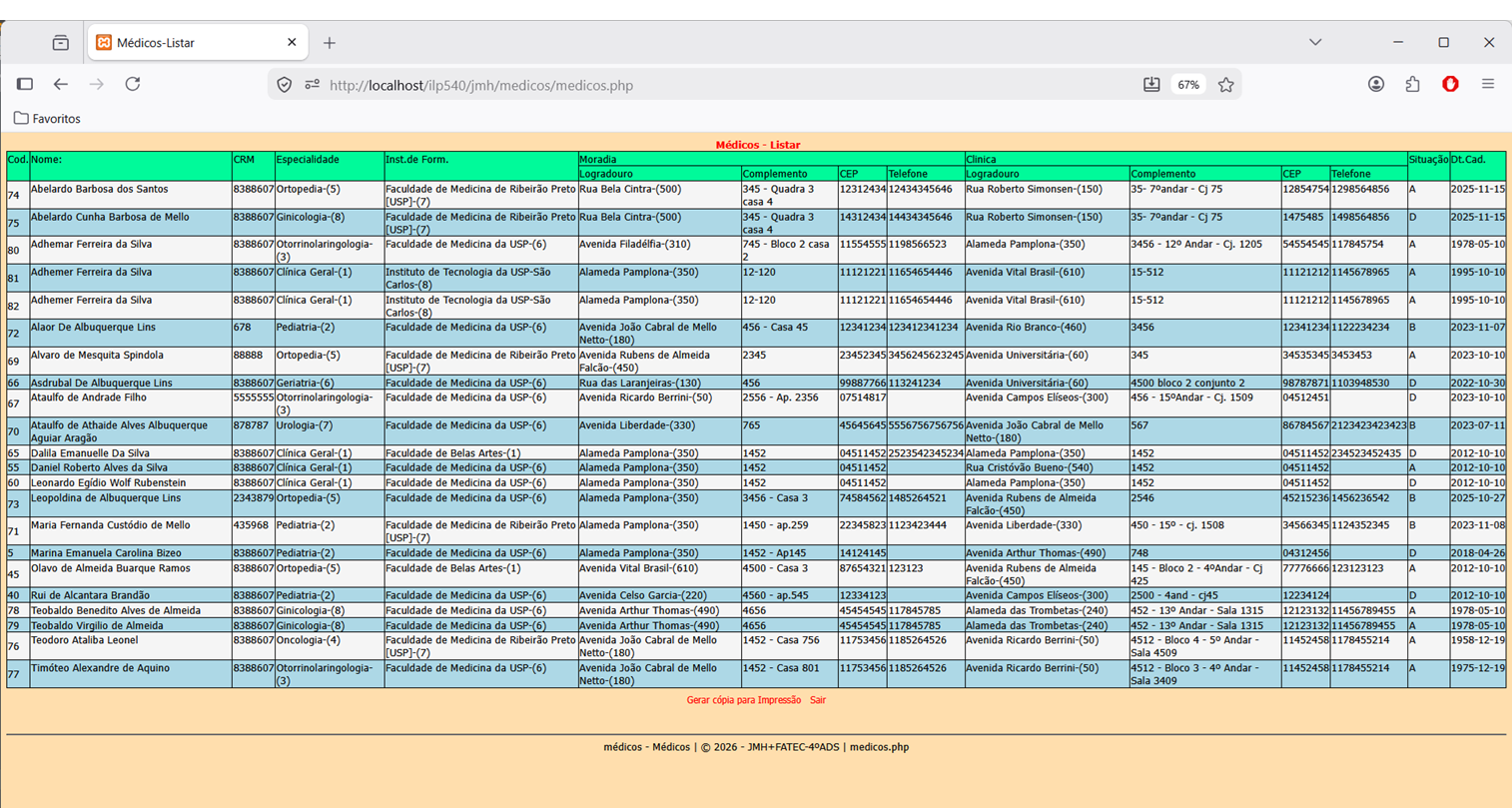Click the Sair link
This screenshot has height=808, width=1512.
[x=818, y=700]
